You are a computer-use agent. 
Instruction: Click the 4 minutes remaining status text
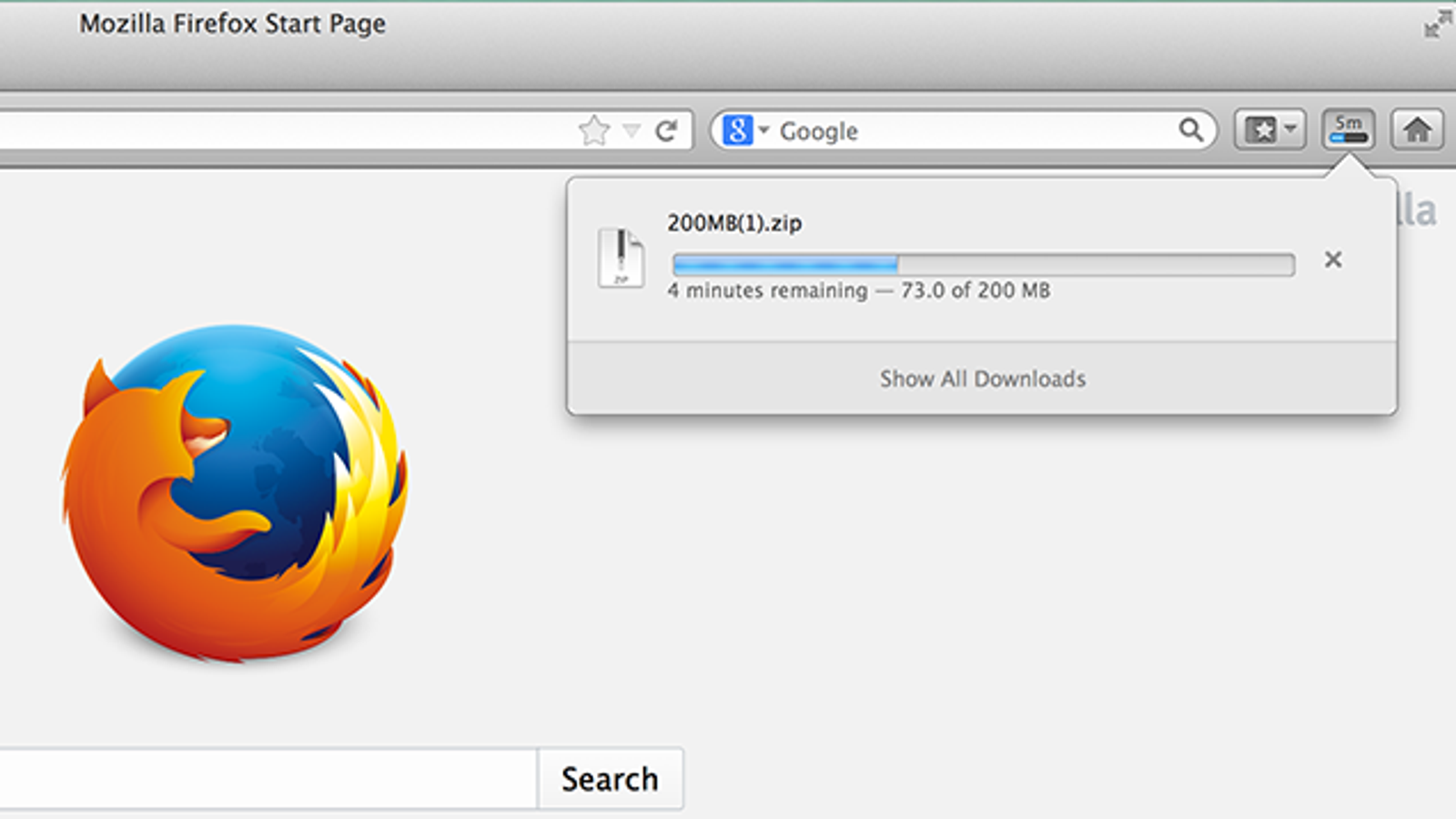(858, 290)
